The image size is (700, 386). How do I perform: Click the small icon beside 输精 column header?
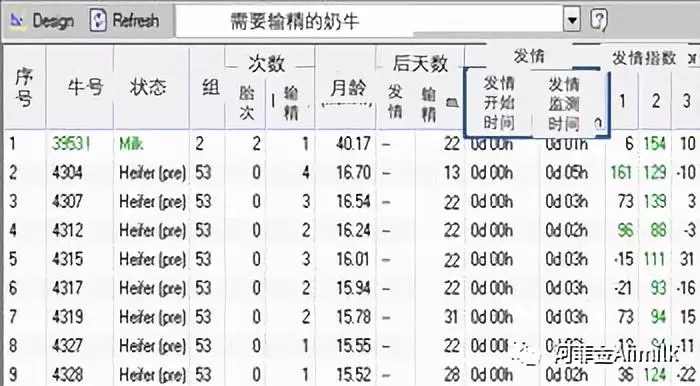pos(452,104)
